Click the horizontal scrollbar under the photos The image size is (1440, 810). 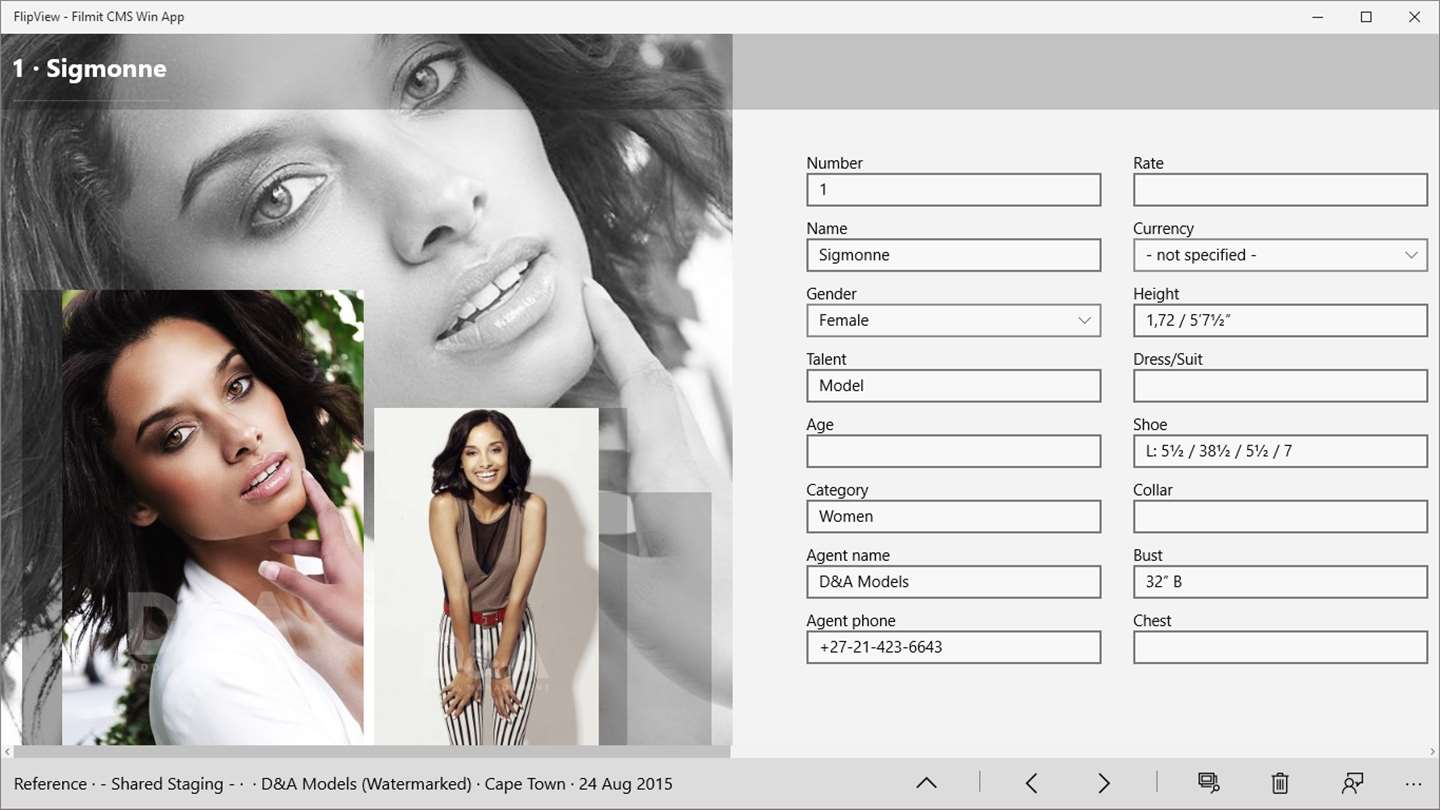366,751
